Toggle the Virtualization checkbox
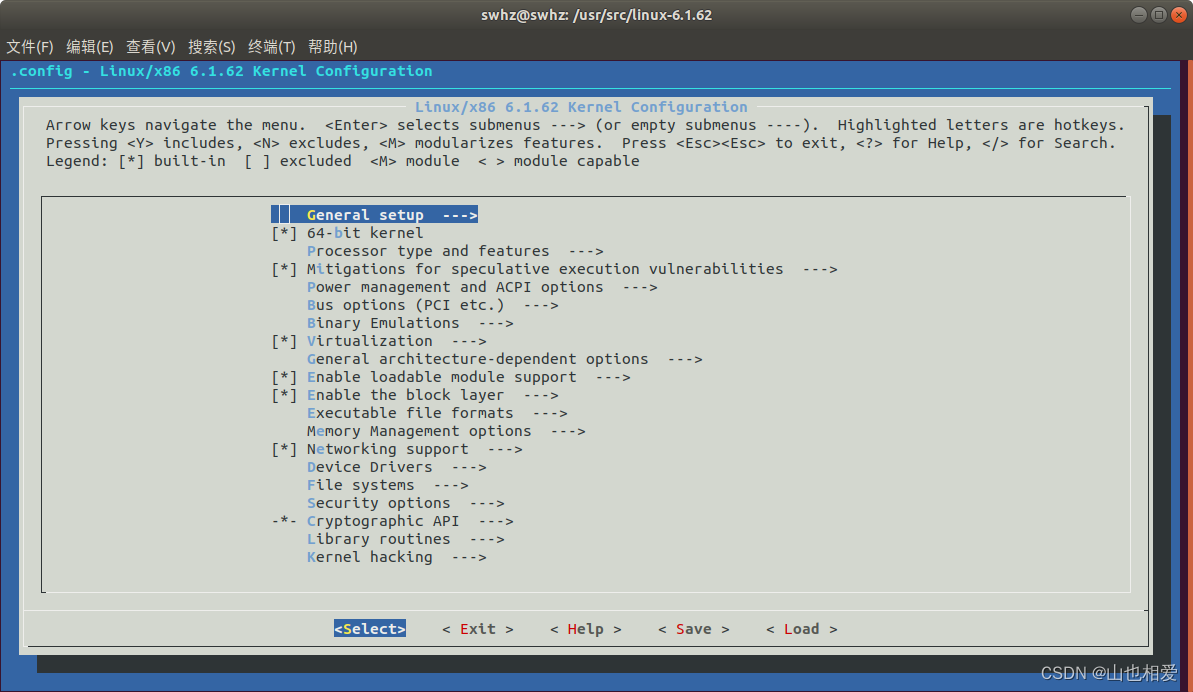Image resolution: width=1193 pixels, height=692 pixels. click(x=285, y=341)
